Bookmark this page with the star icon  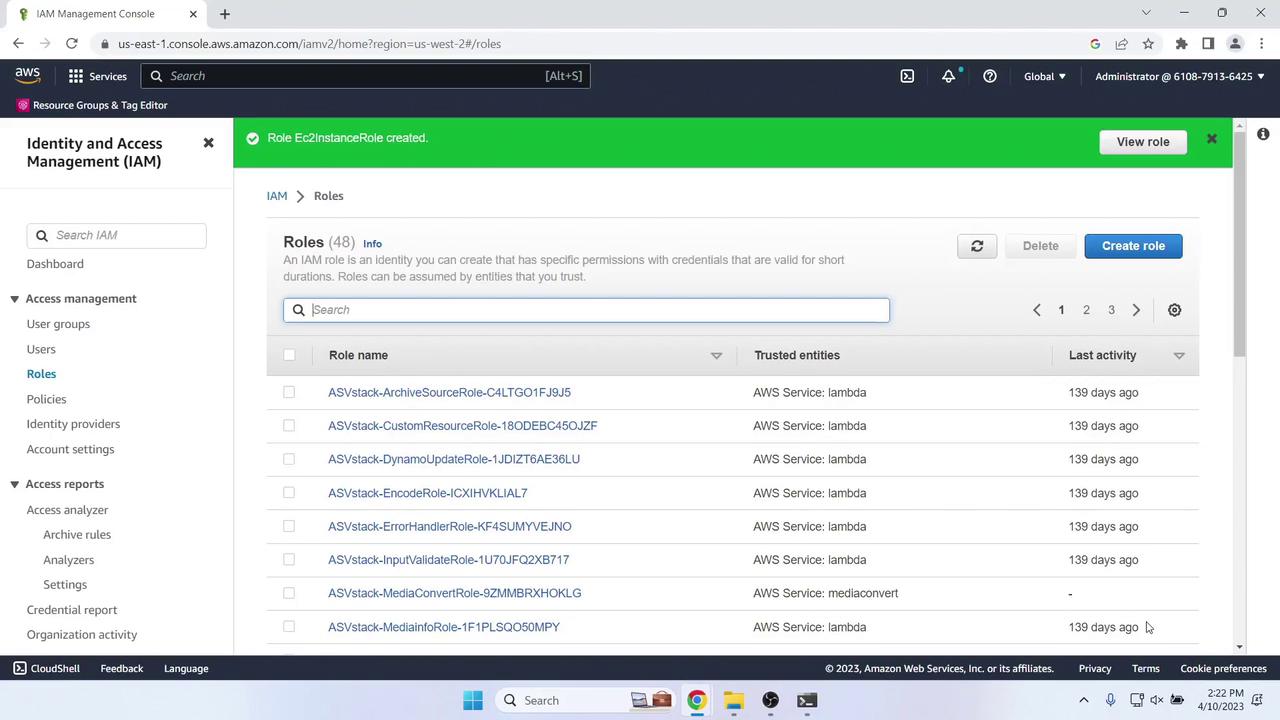point(1148,44)
